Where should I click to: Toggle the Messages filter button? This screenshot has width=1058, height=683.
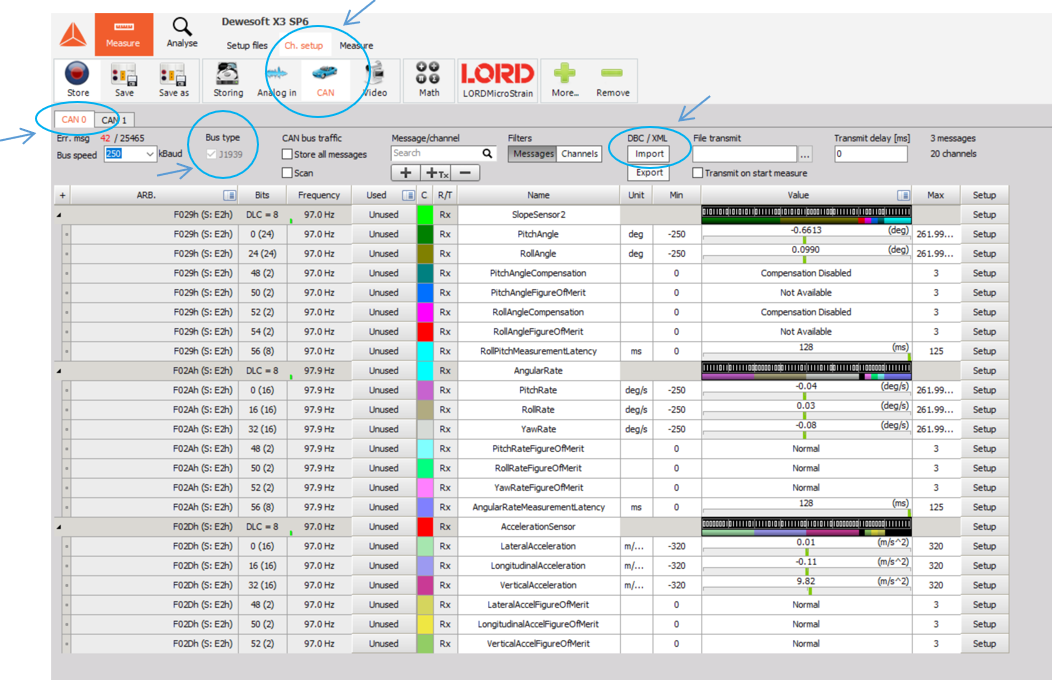(x=533, y=154)
